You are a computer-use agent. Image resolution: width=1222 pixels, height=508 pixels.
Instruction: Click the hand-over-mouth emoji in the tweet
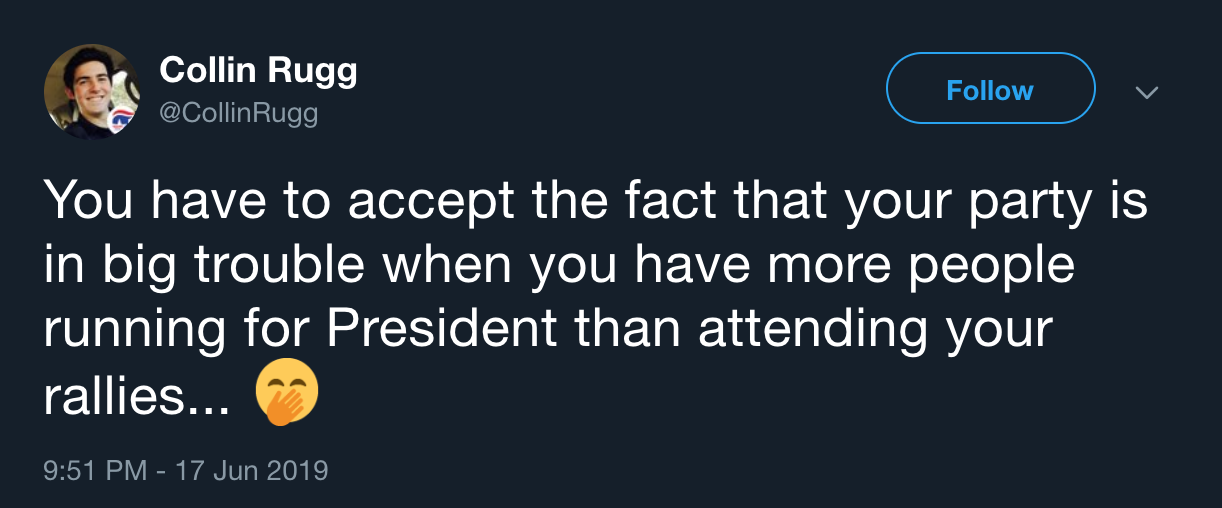288,394
